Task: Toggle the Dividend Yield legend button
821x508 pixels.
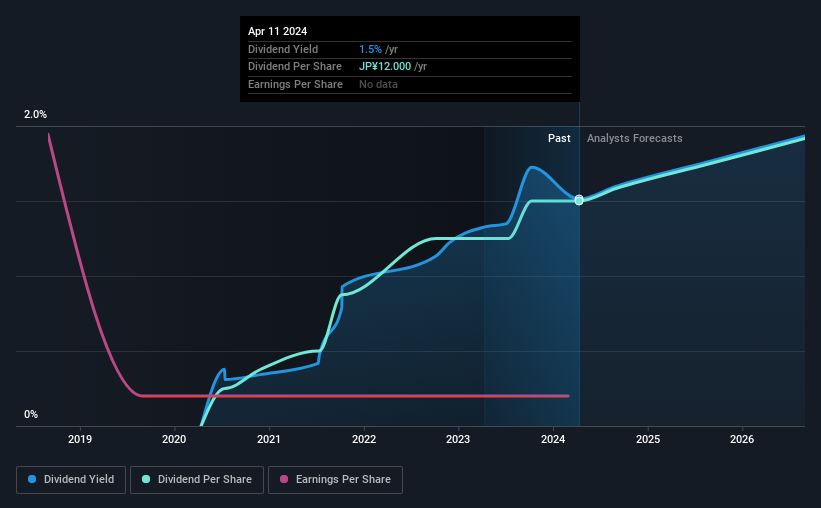Action: point(71,480)
